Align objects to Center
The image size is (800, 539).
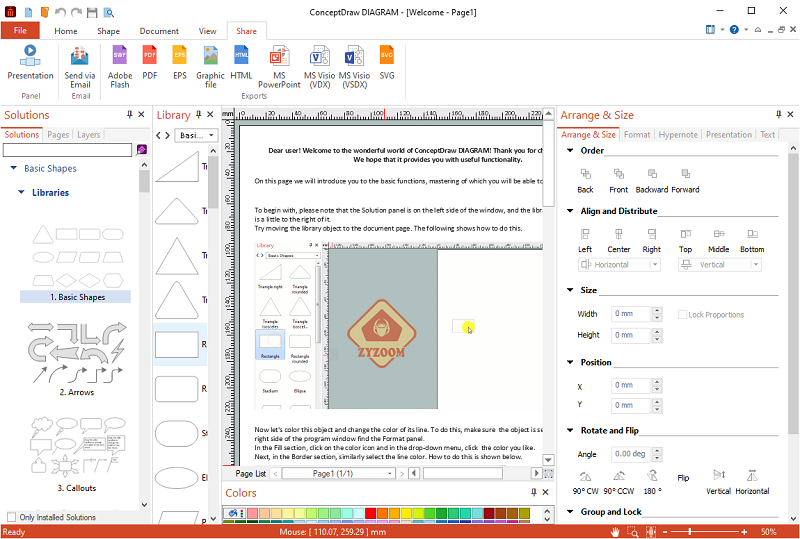point(618,240)
